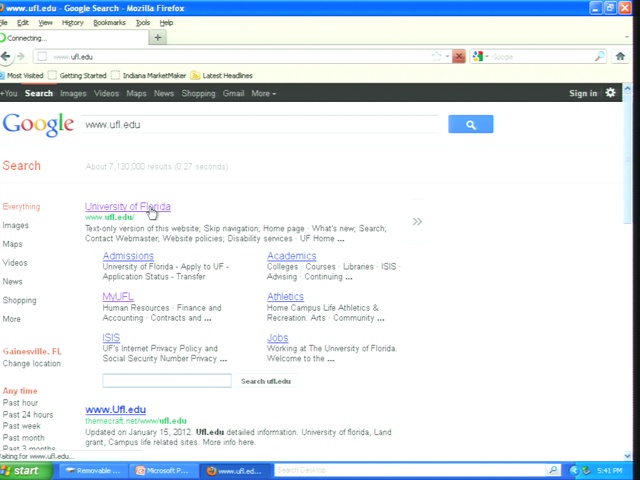This screenshot has height=480, width=640.
Task: Click +You in the Google bar
Action: coord(9,93)
